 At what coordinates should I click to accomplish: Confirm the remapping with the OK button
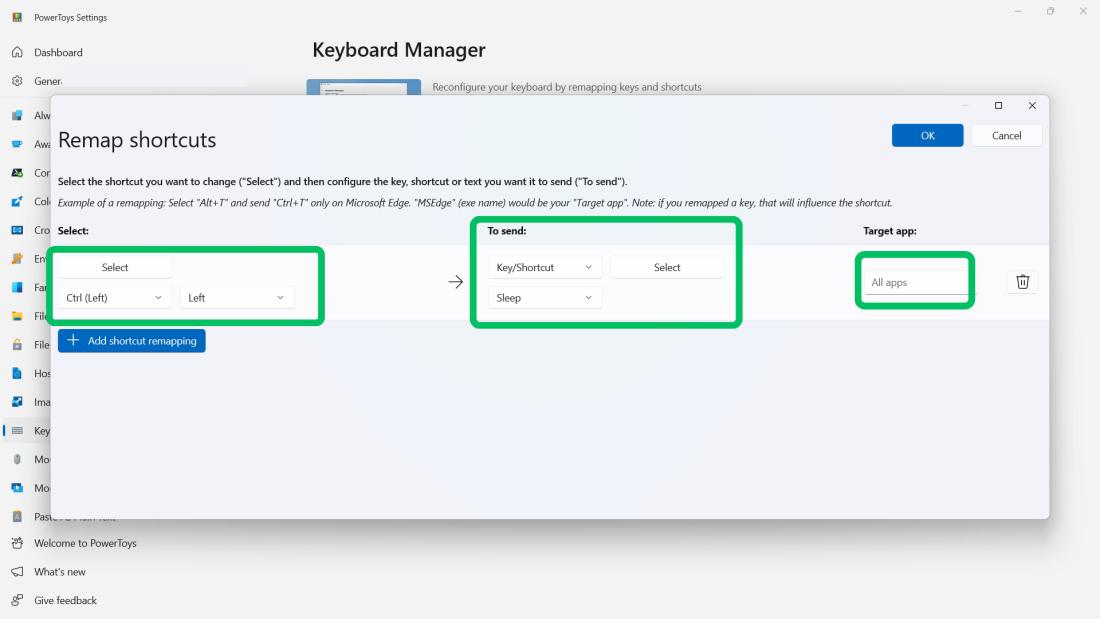click(927, 136)
